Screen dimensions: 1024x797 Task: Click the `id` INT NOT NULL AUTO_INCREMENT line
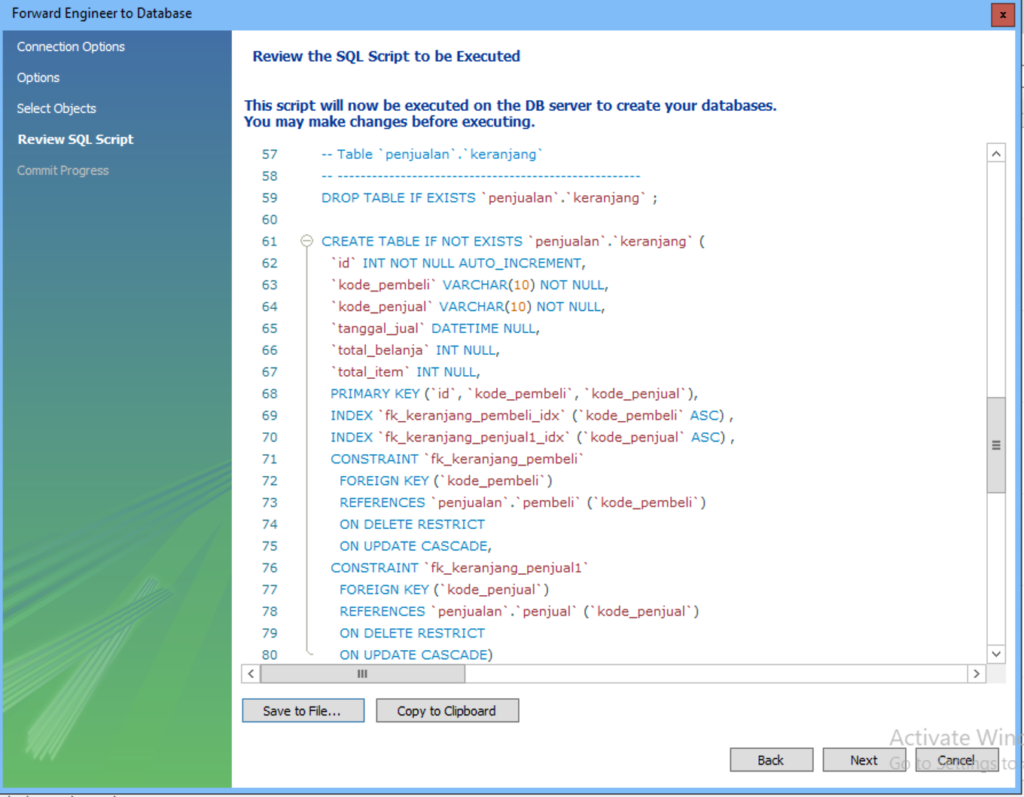tap(458, 263)
